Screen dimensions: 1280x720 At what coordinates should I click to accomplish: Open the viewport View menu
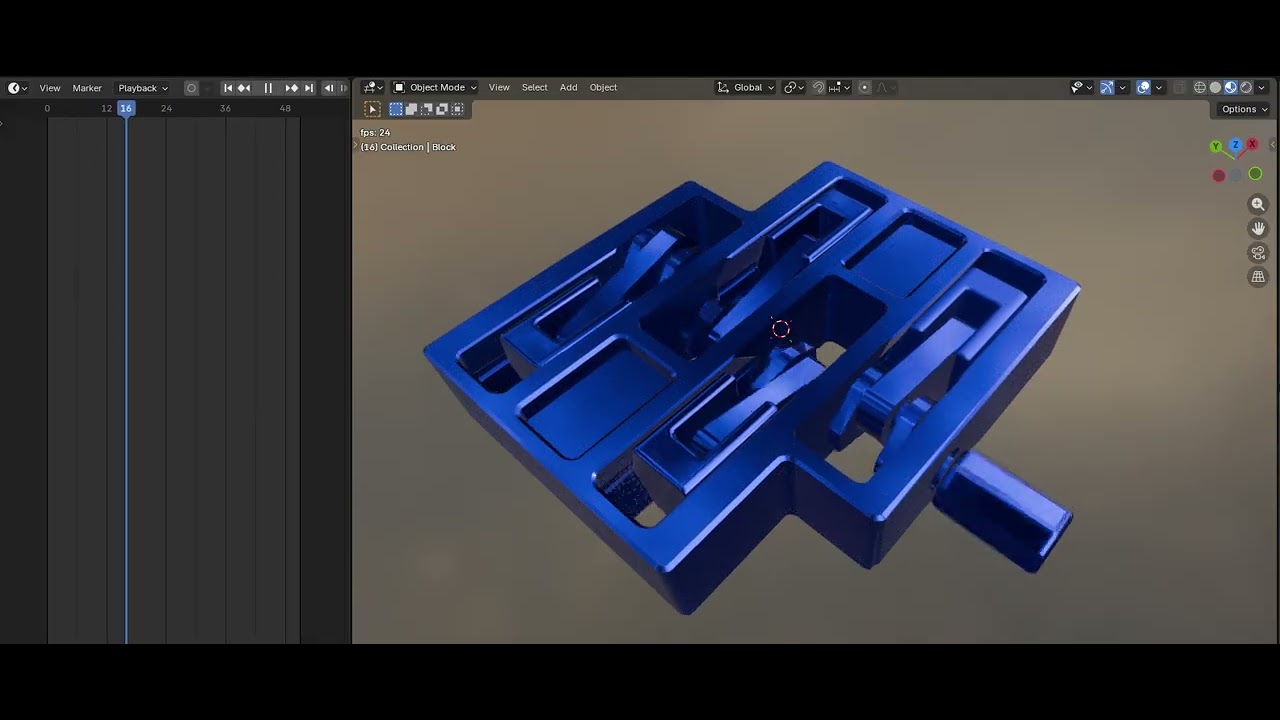(x=499, y=87)
